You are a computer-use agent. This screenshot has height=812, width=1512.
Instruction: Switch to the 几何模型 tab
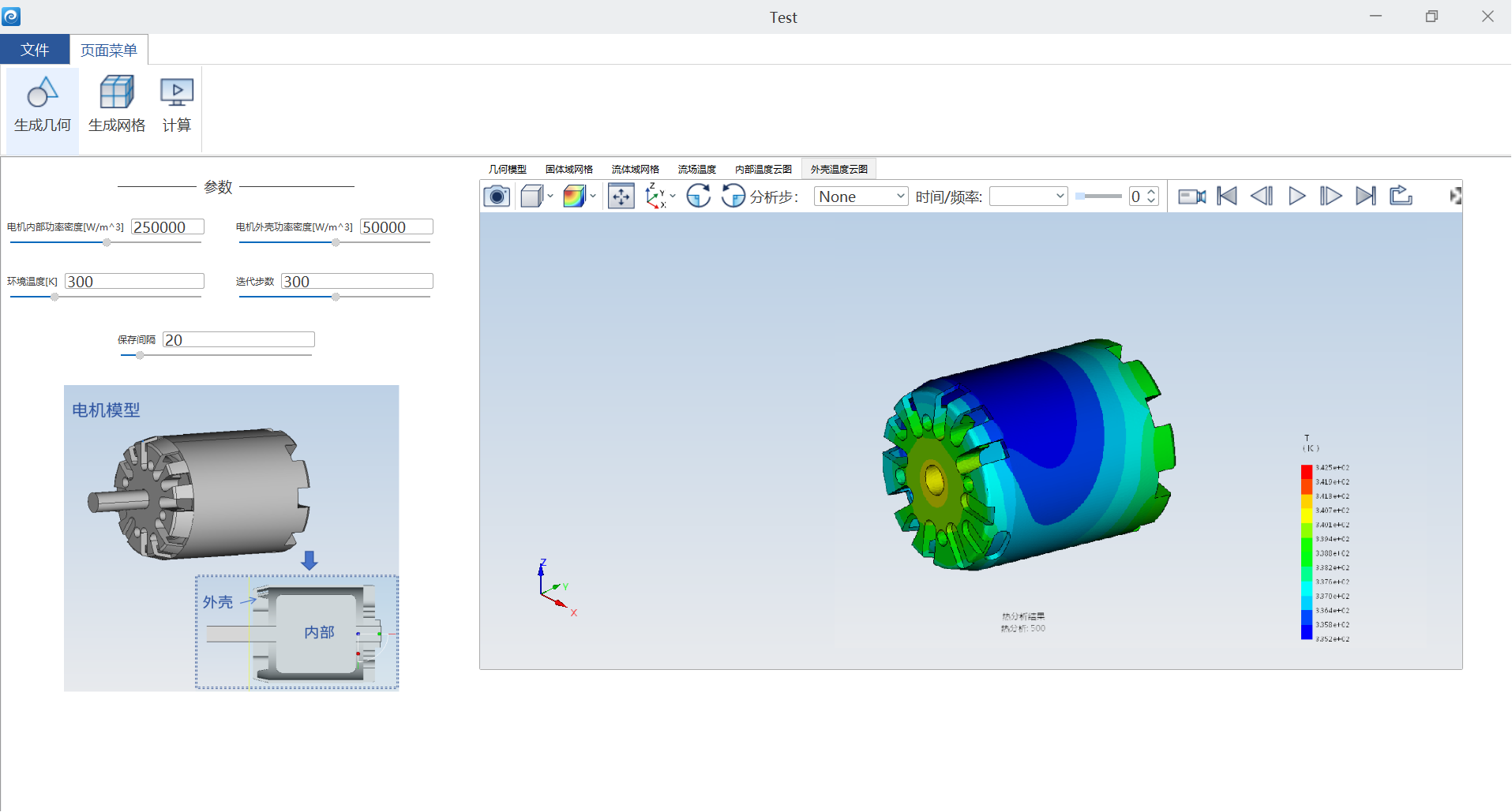click(508, 169)
